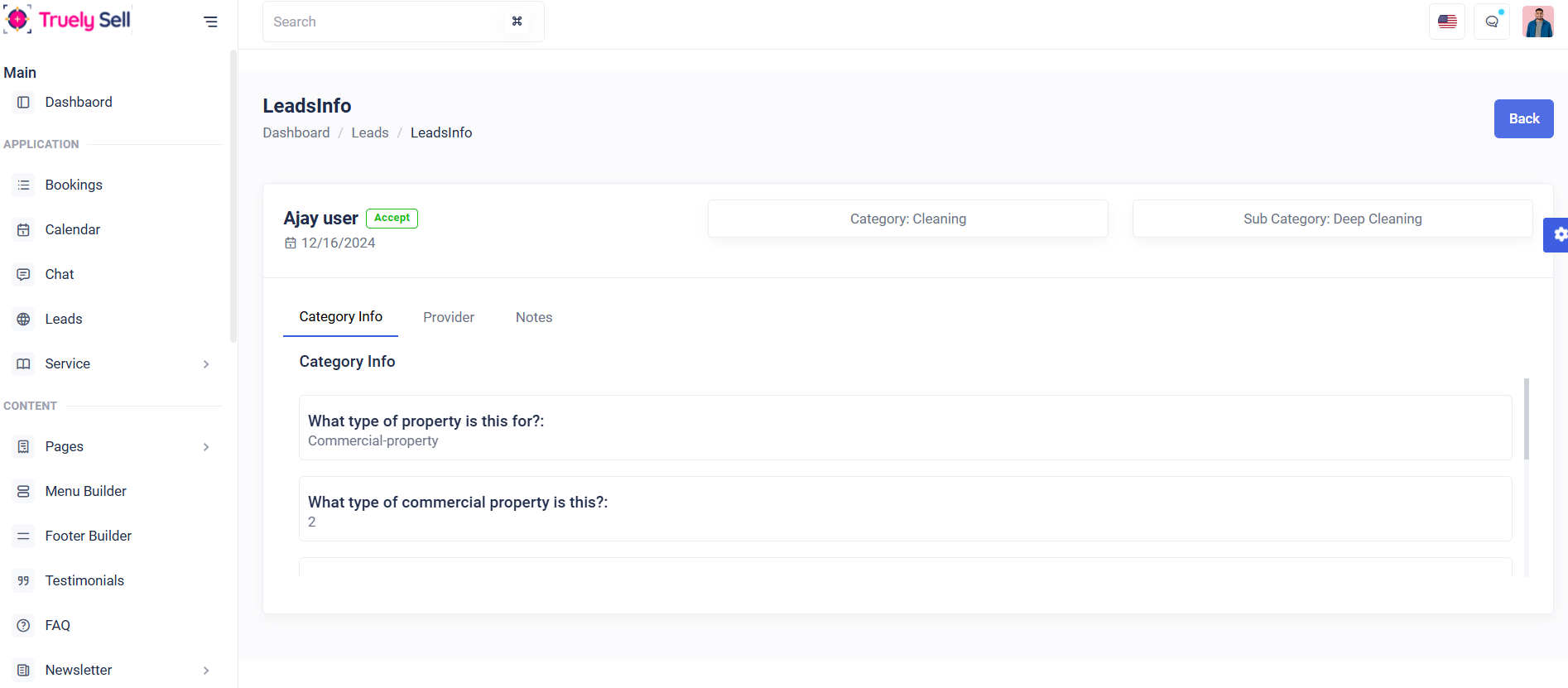The image size is (1568, 688).
Task: Open the language flag selector
Action: pos(1446,22)
